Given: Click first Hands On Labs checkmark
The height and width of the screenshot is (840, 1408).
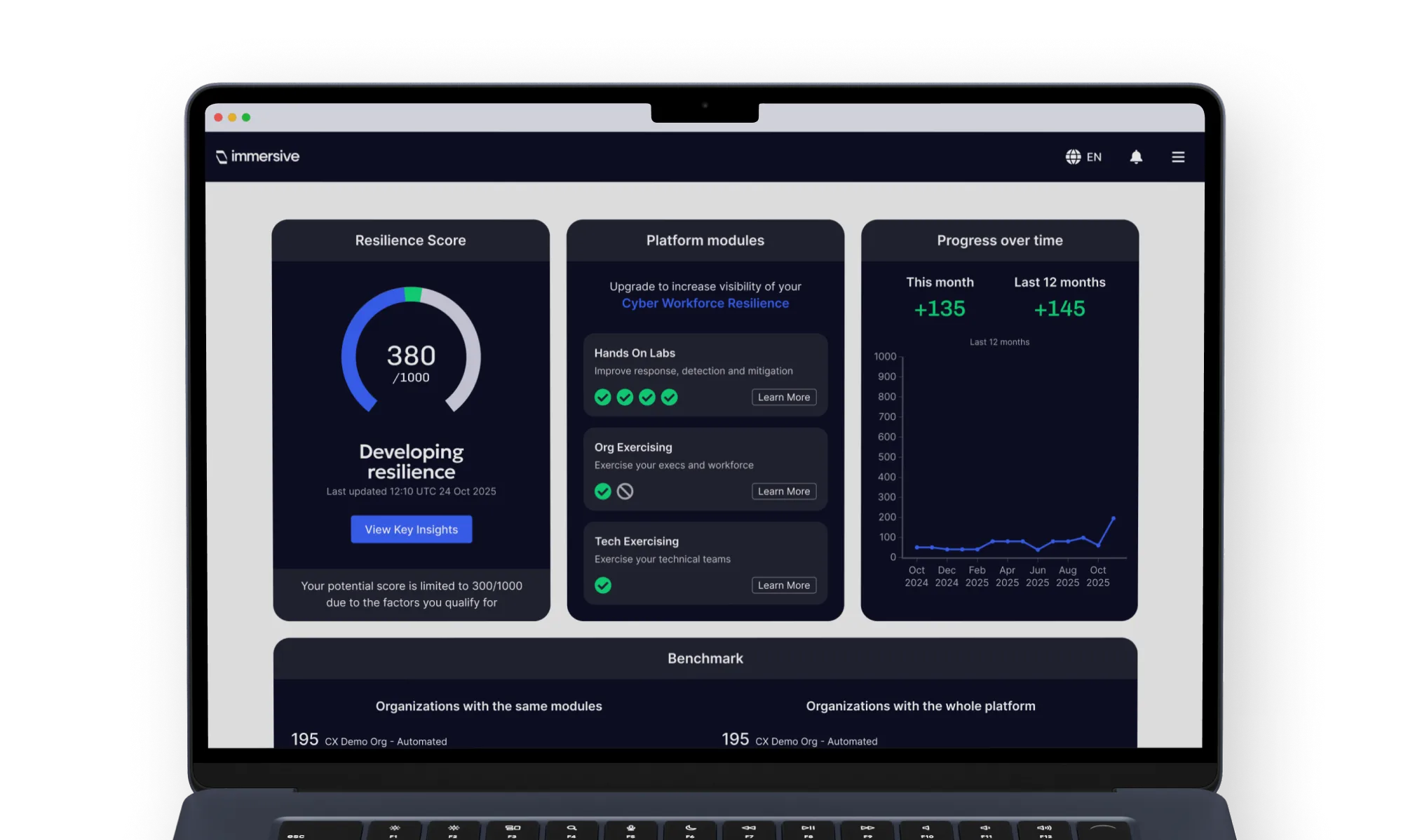Looking at the screenshot, I should (x=602, y=398).
